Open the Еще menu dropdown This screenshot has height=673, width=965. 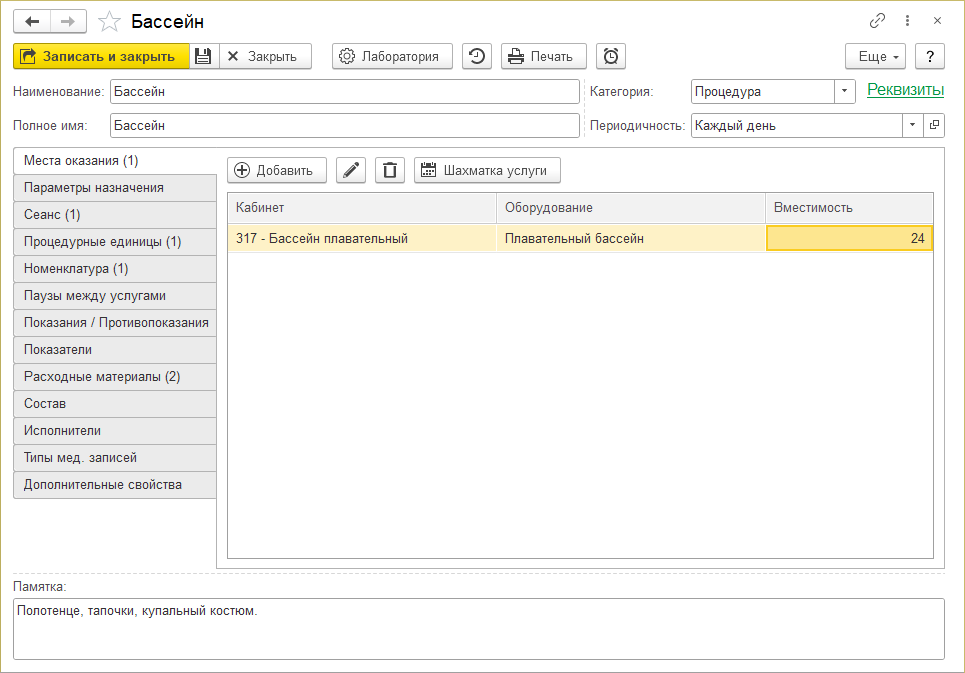[875, 56]
